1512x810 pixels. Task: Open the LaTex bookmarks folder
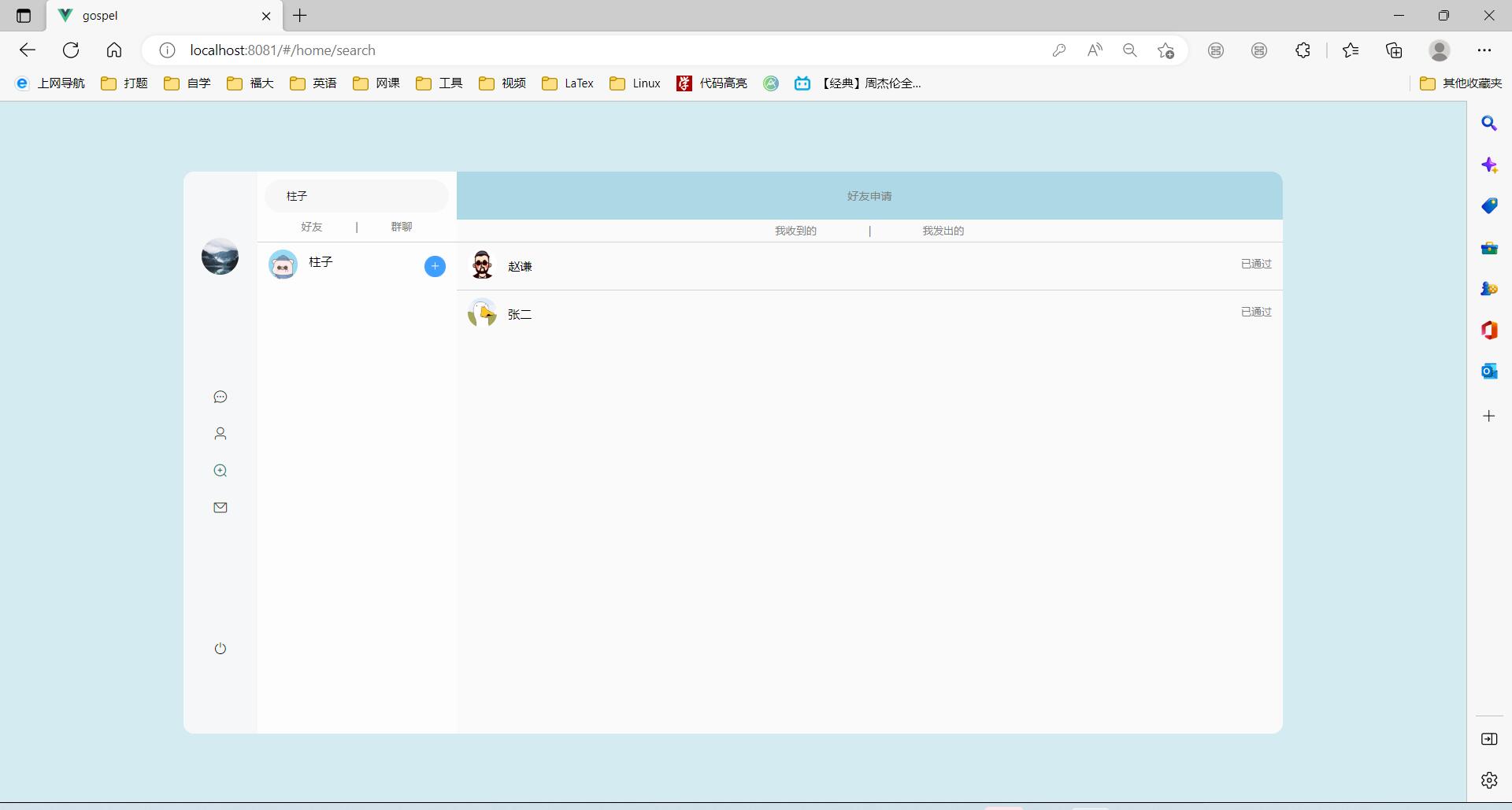pos(568,83)
